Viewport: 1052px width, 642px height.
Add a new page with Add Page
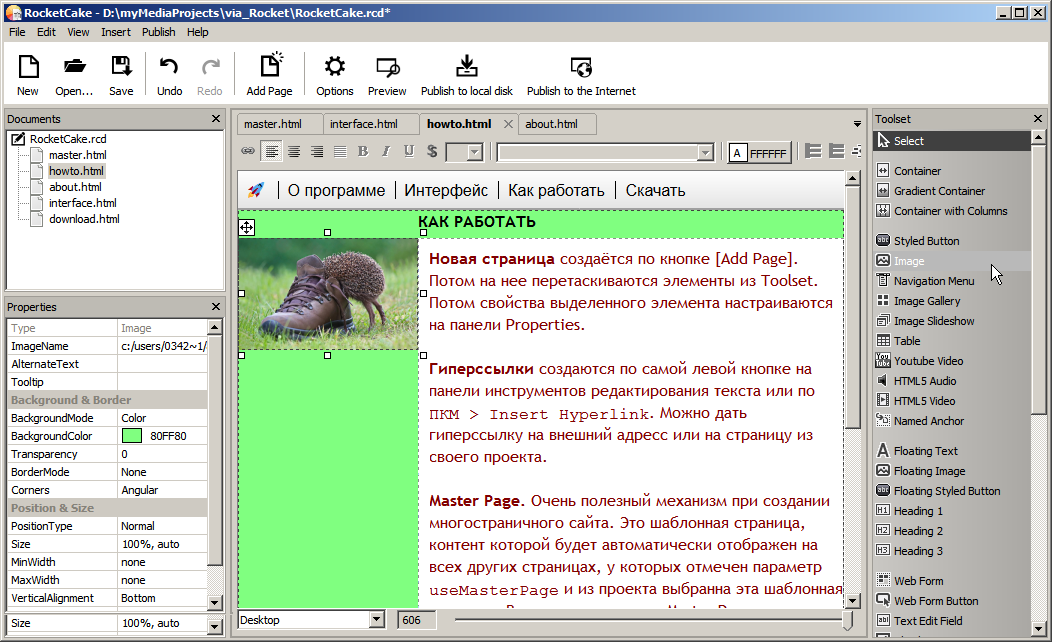point(269,74)
